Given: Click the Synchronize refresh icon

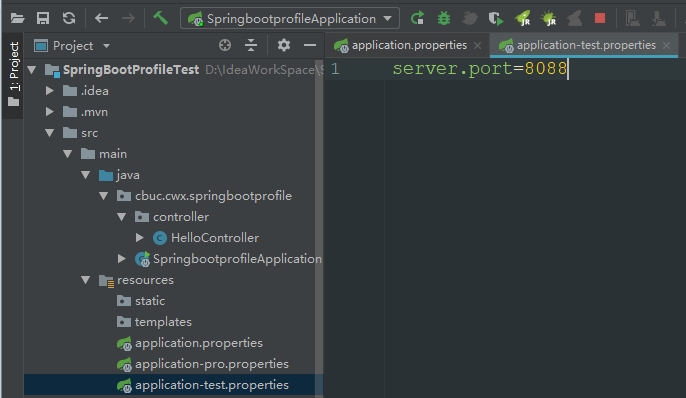Looking at the screenshot, I should point(69,18).
